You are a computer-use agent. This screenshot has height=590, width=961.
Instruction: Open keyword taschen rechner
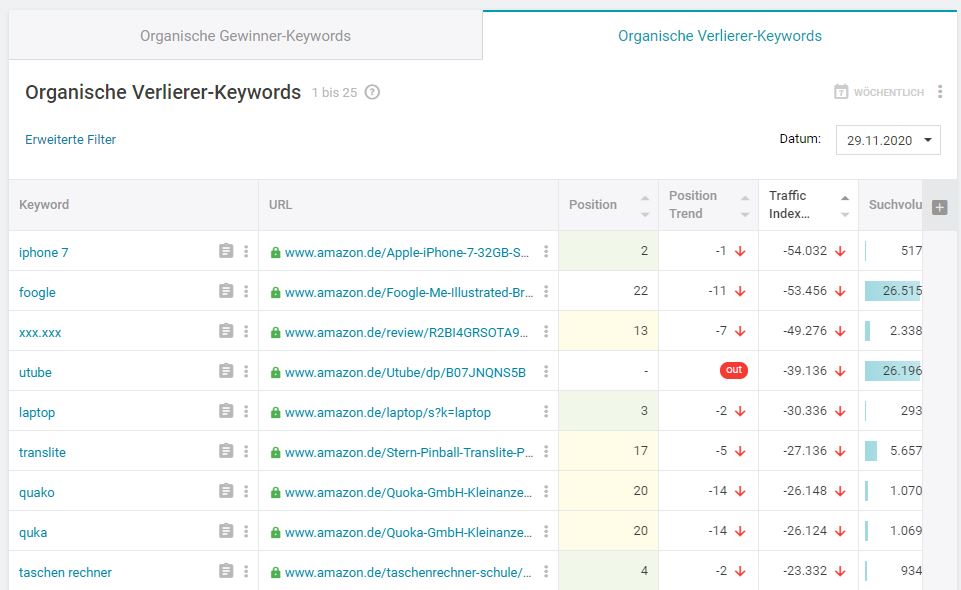tap(65, 572)
